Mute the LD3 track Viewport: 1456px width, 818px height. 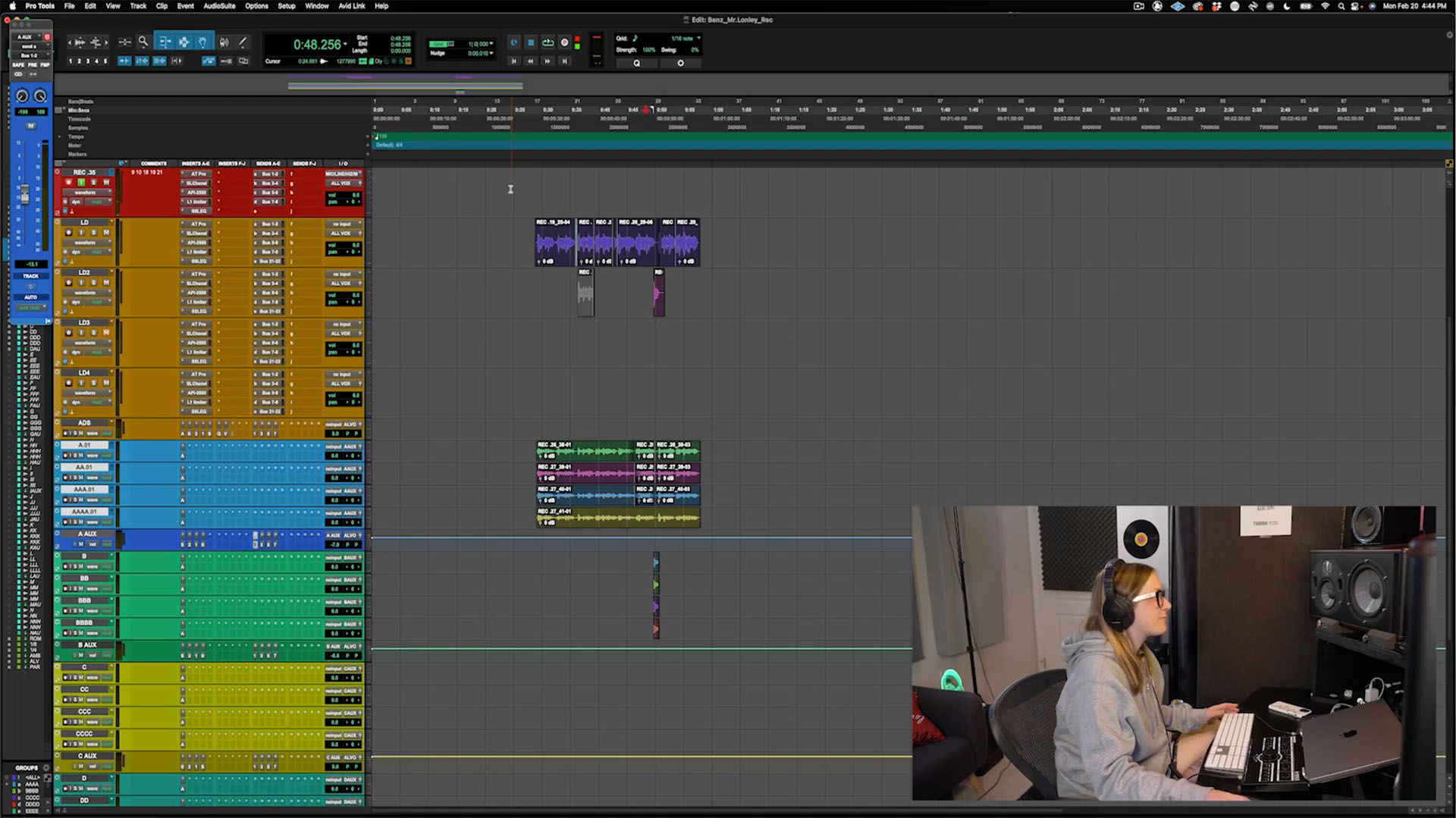(106, 332)
